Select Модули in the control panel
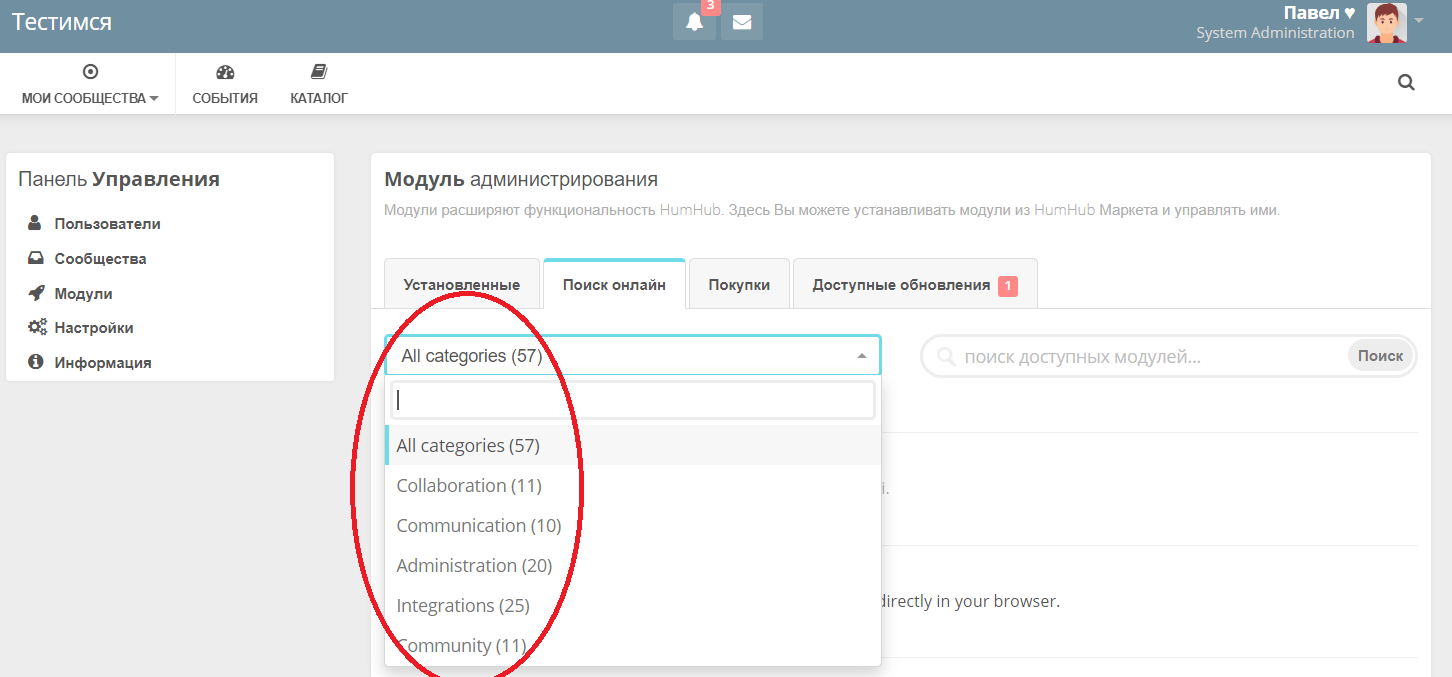The image size is (1452, 677). (x=83, y=294)
